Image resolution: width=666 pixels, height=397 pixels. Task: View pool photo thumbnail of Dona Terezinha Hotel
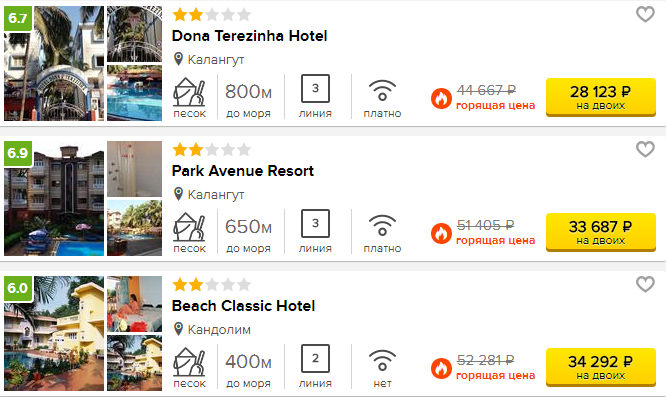(134, 93)
